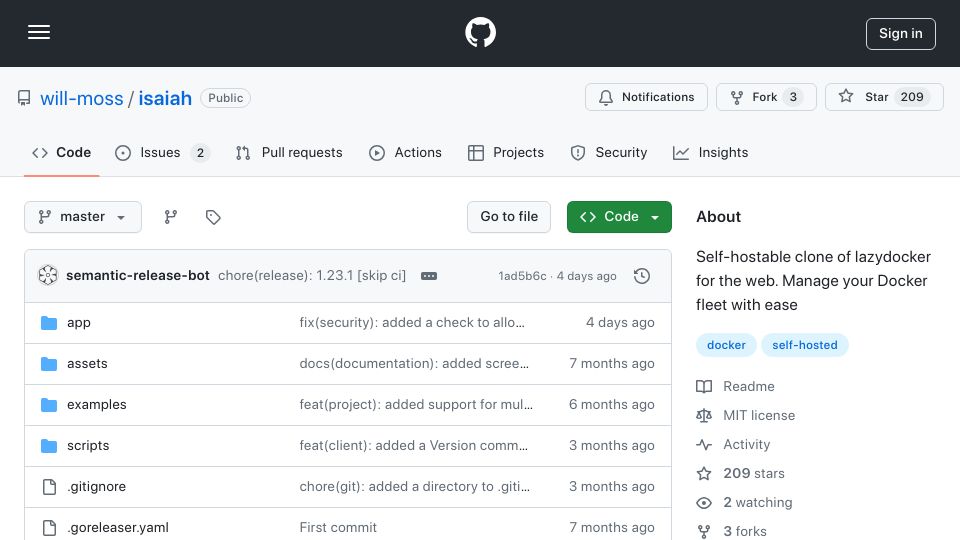View the Security tab
This screenshot has width=960, height=540.
click(608, 152)
